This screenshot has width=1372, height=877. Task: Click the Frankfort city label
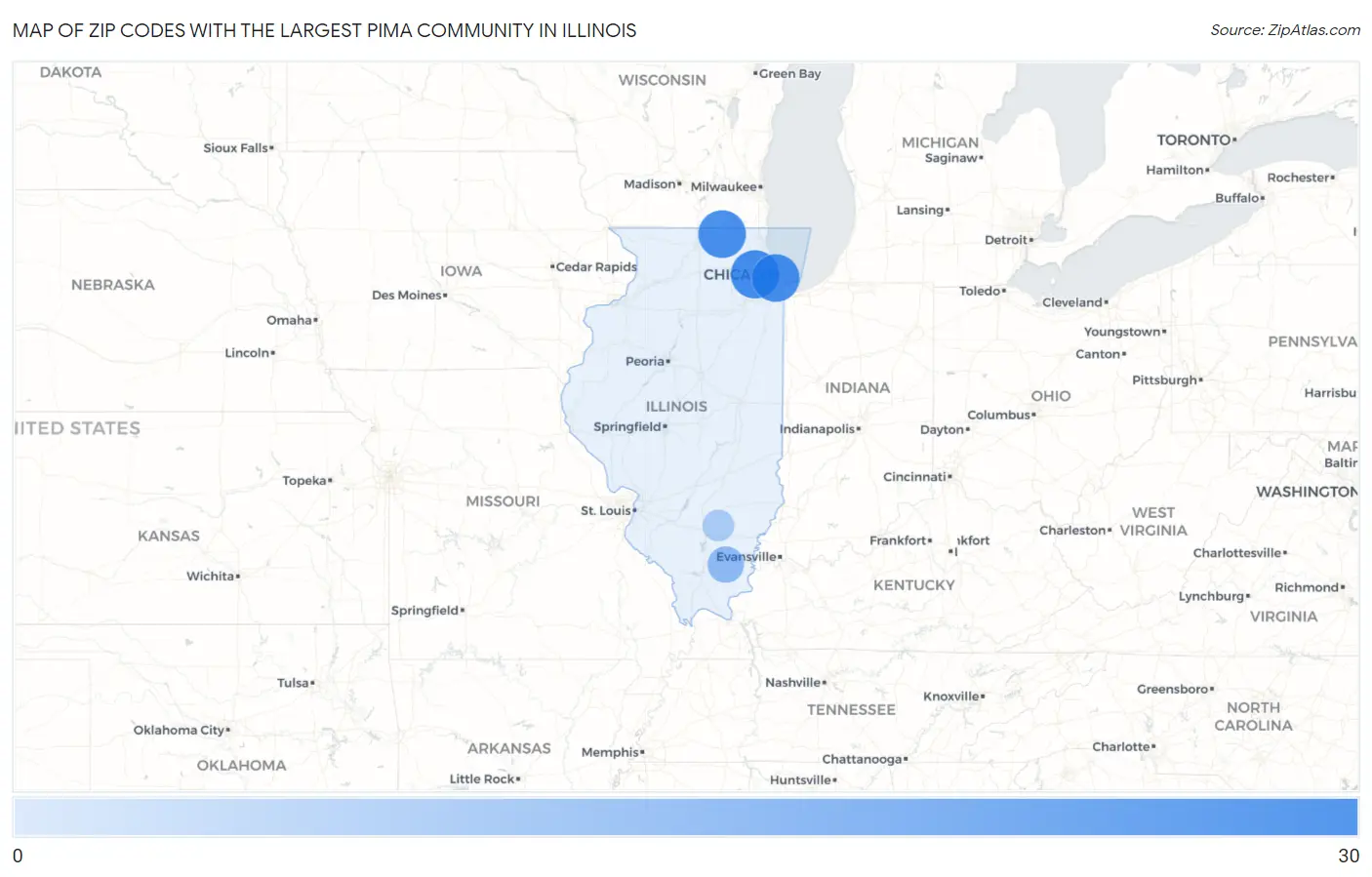pos(900,540)
